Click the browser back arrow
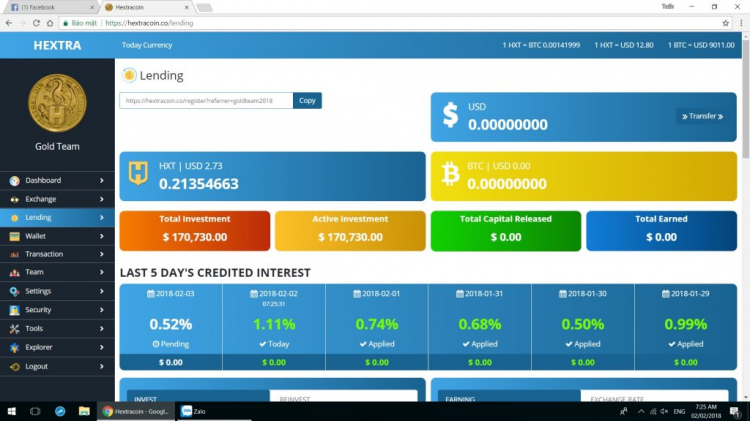This screenshot has width=750, height=421. click(x=9, y=22)
